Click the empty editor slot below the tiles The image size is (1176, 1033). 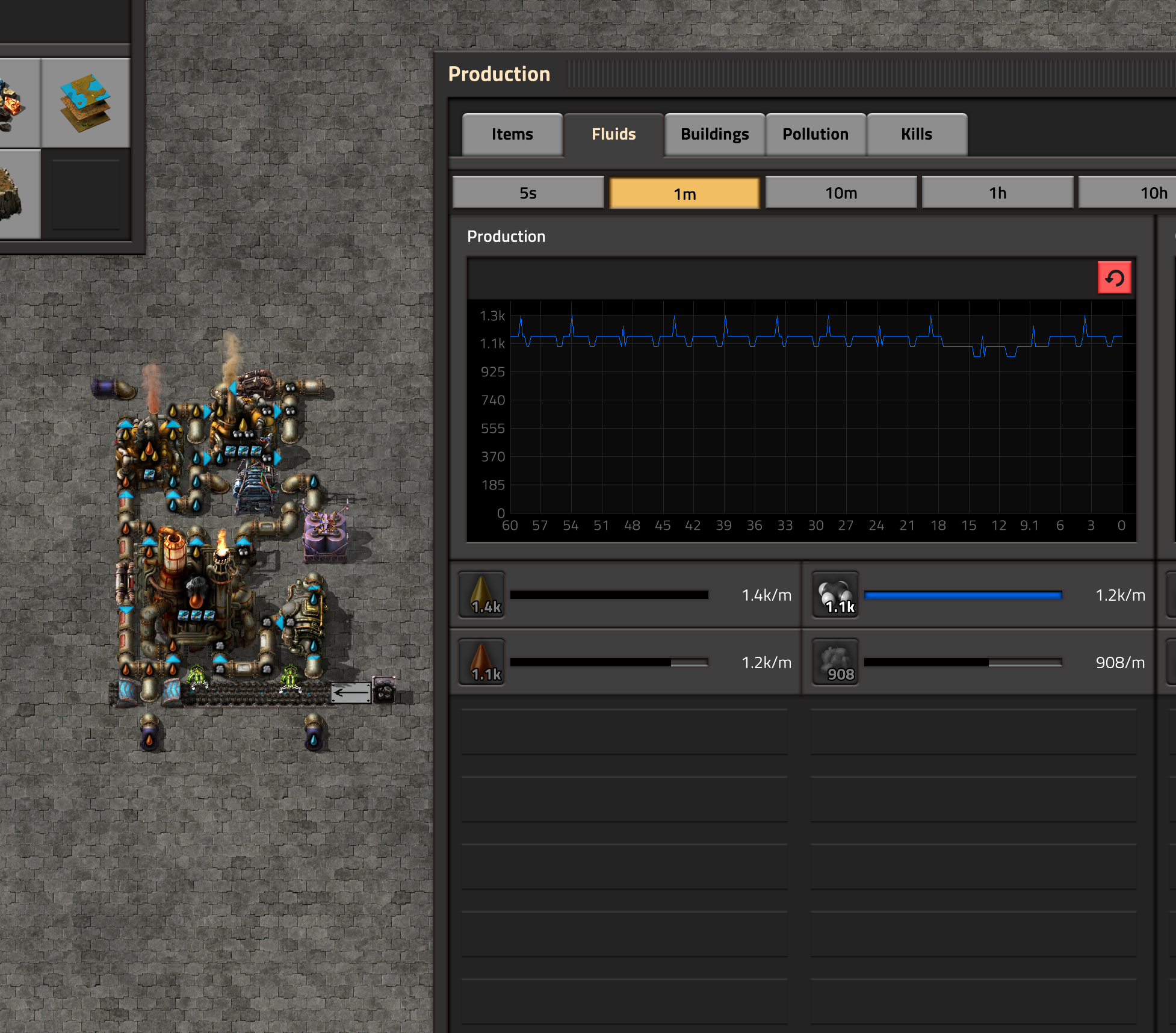pyautogui.click(x=85, y=194)
